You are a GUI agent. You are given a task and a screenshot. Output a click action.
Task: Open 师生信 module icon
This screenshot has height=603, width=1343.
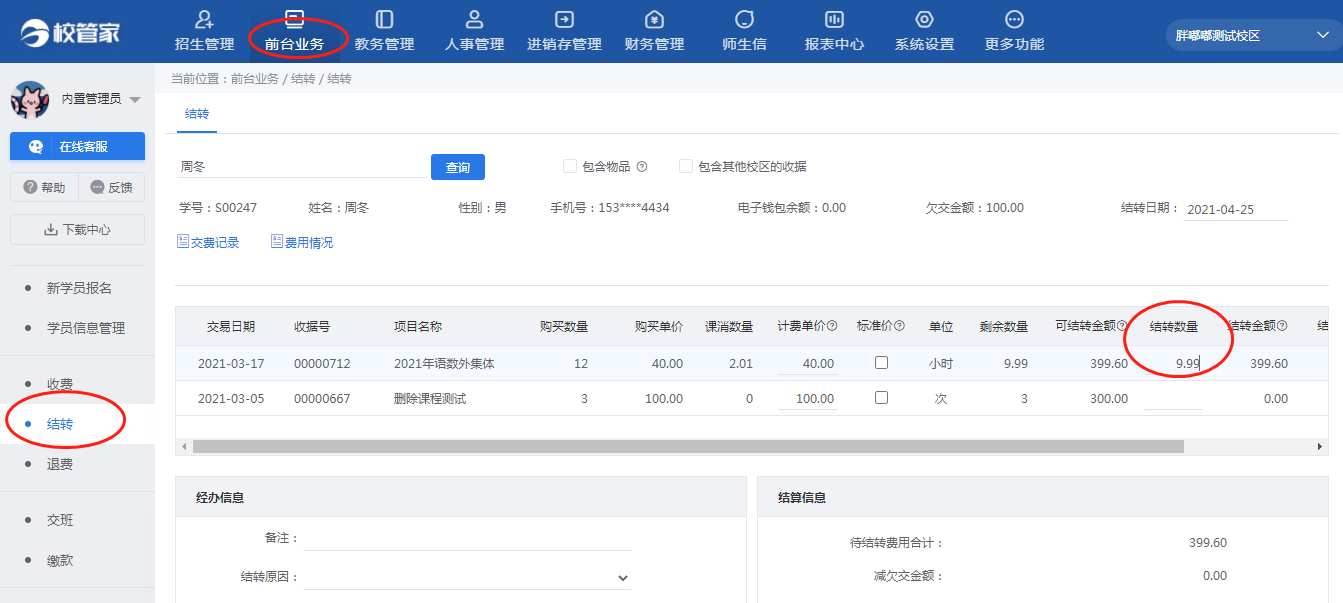tap(744, 19)
